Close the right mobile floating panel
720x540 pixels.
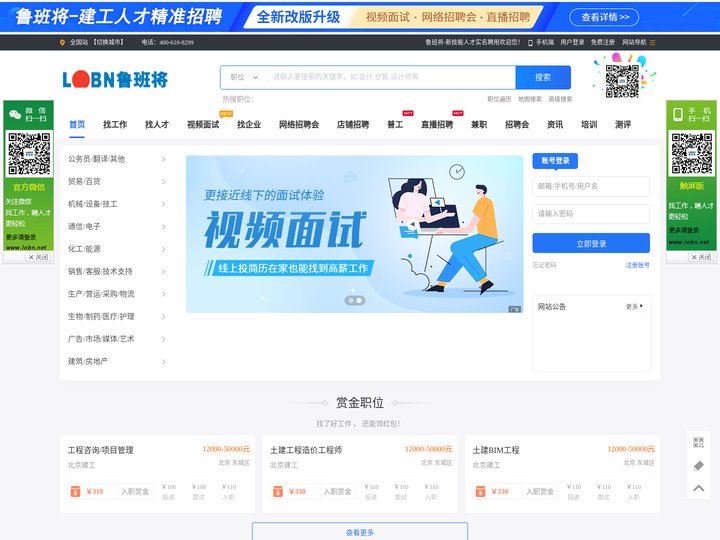point(701,257)
